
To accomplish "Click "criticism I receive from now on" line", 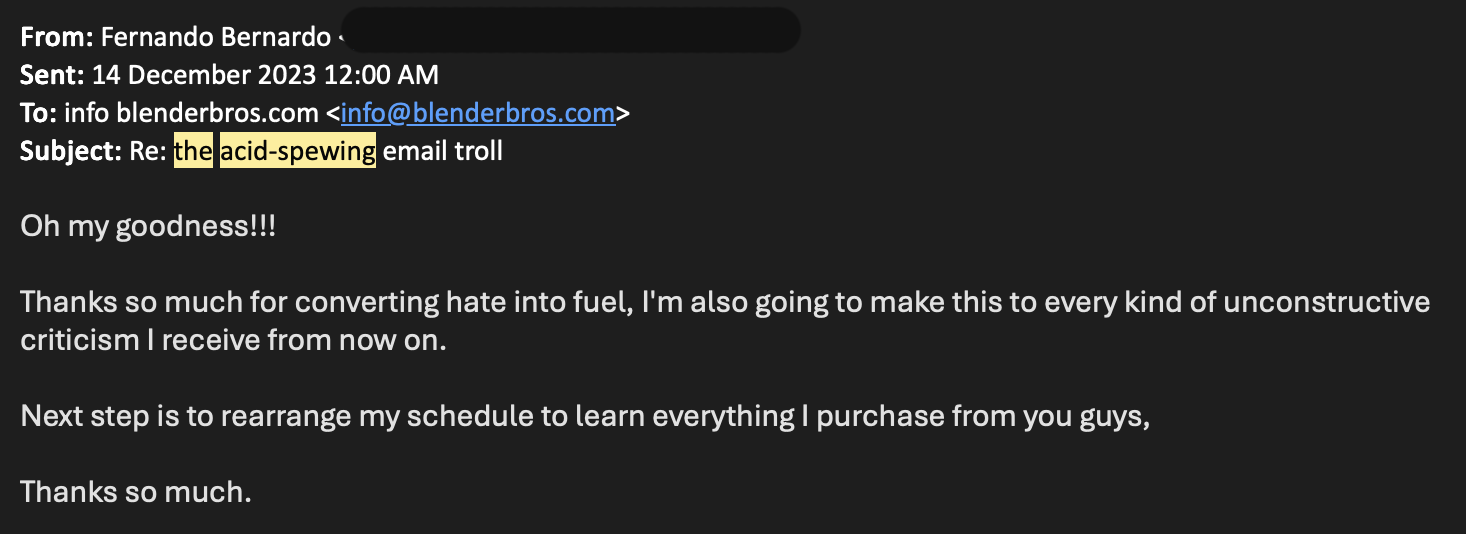I will pos(233,340).
